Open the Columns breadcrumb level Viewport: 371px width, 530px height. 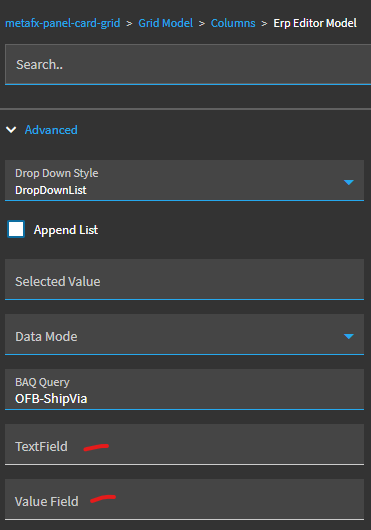(233, 23)
